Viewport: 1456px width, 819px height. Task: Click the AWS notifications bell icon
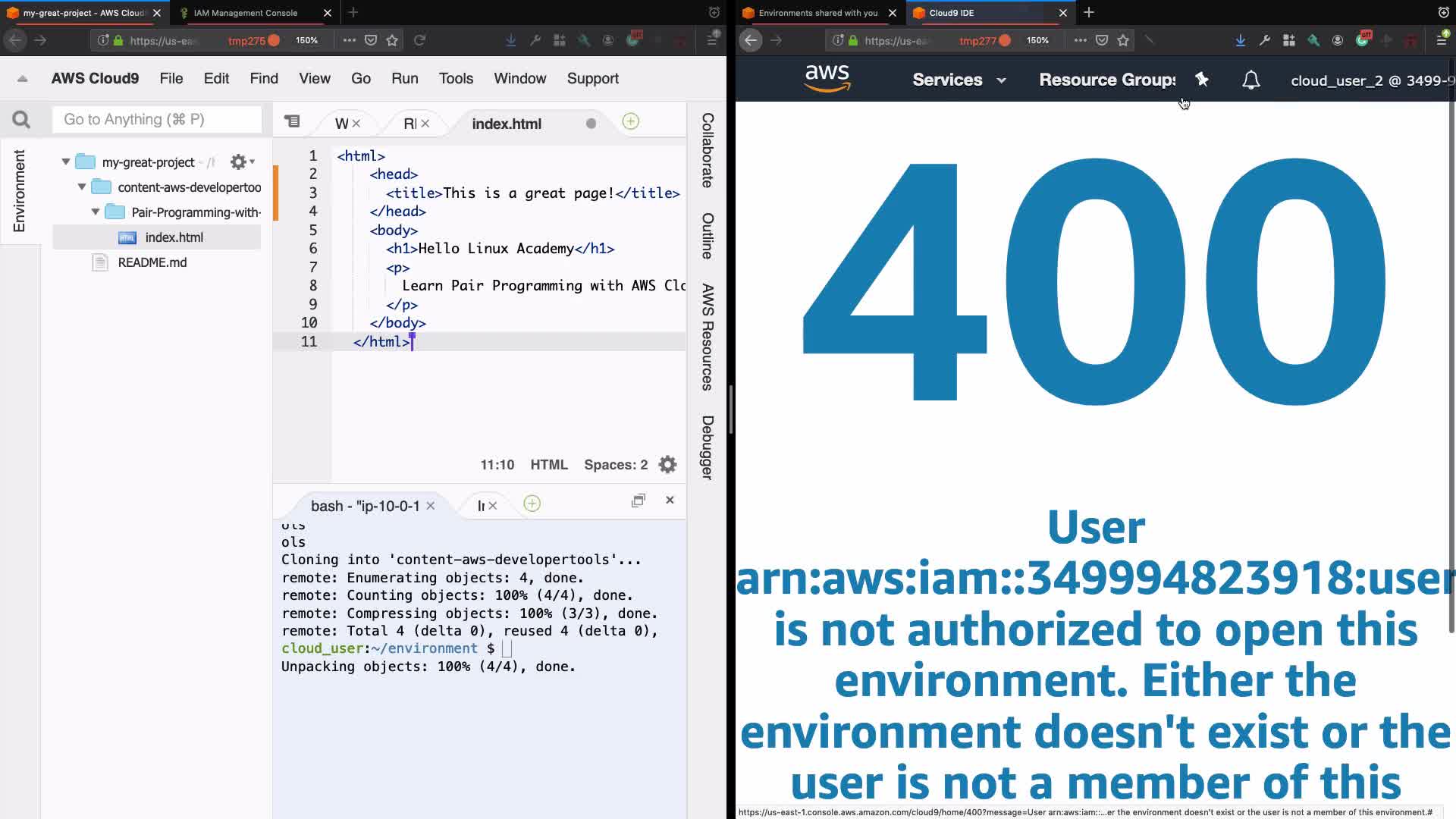coord(1251,80)
